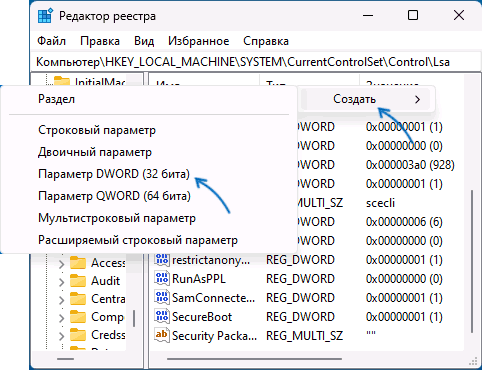
Task: Click the 0x00000006 (6) value cell
Action: click(x=404, y=222)
